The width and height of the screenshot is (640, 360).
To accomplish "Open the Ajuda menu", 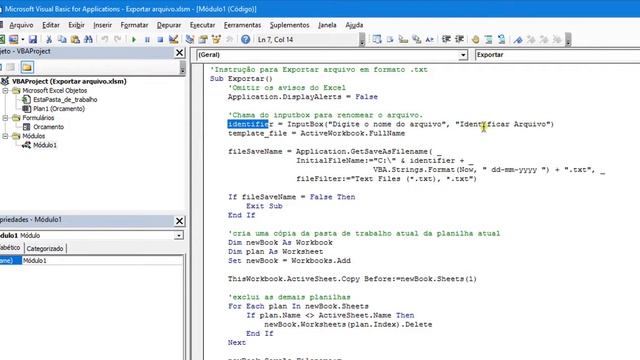I will (x=354, y=25).
